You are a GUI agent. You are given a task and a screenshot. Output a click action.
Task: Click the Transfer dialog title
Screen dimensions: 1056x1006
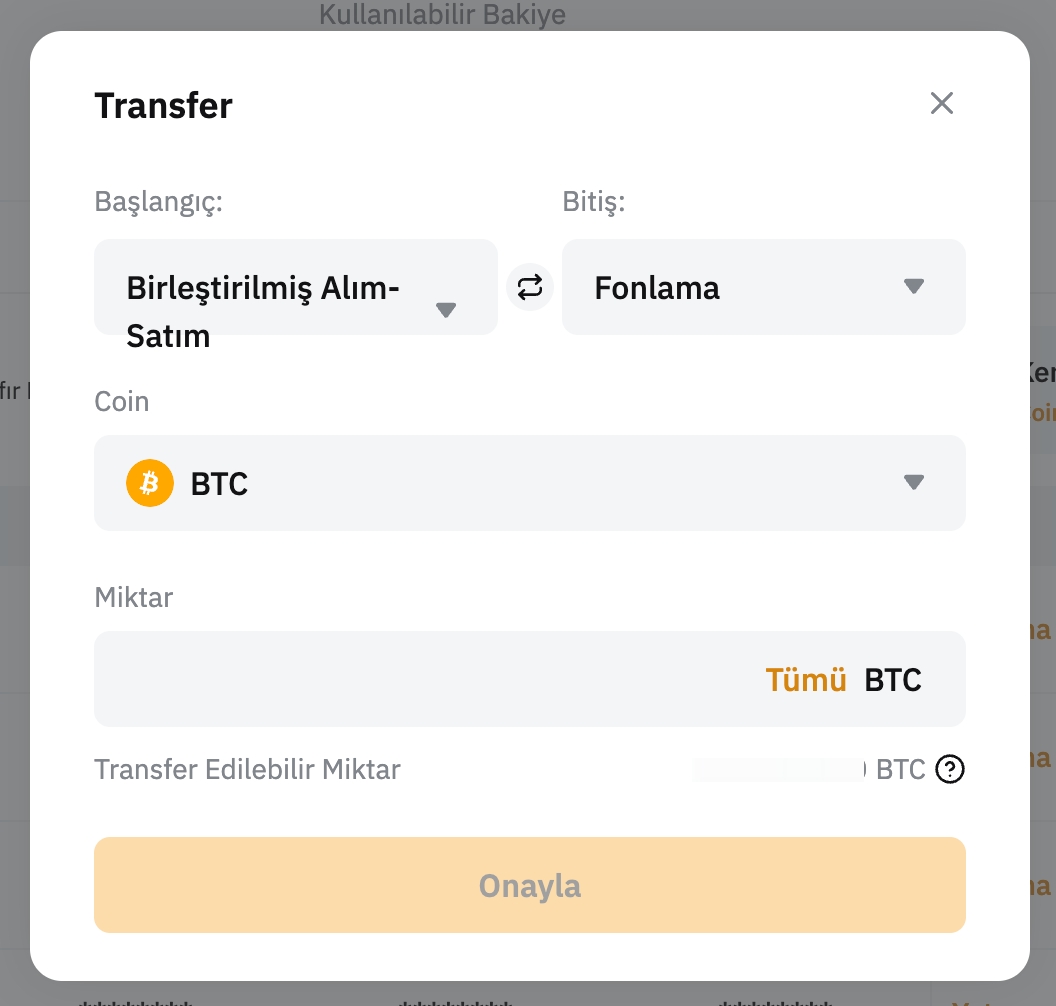point(163,106)
